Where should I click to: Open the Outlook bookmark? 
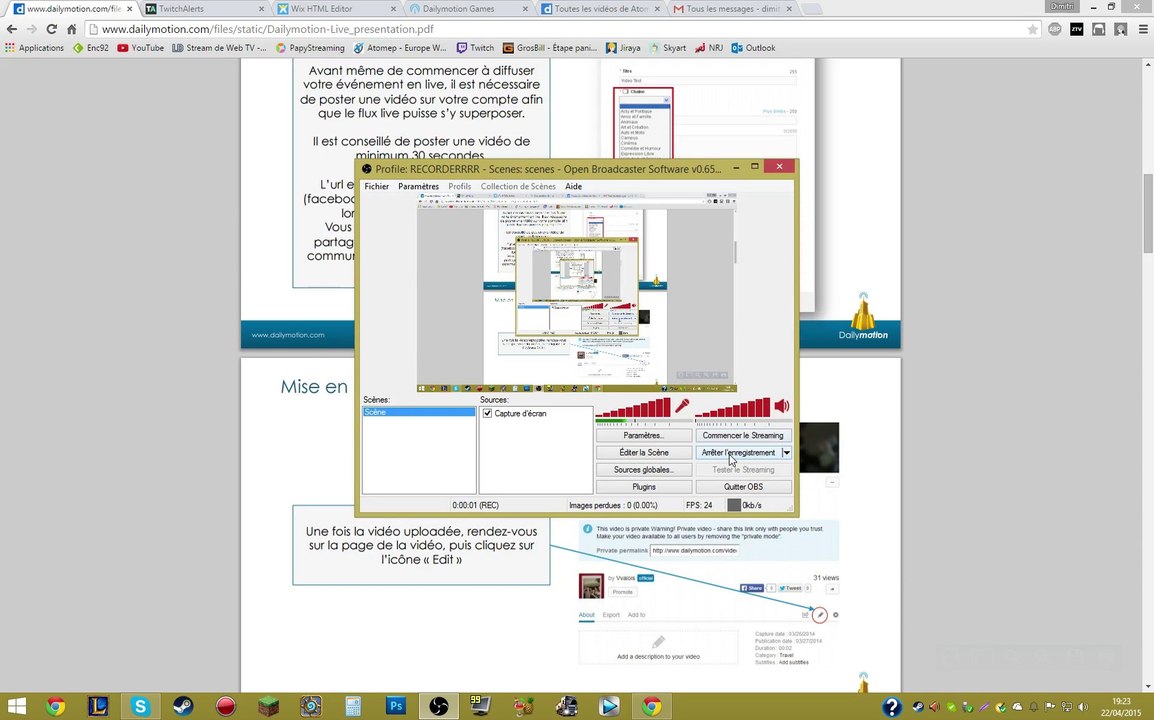click(754, 48)
